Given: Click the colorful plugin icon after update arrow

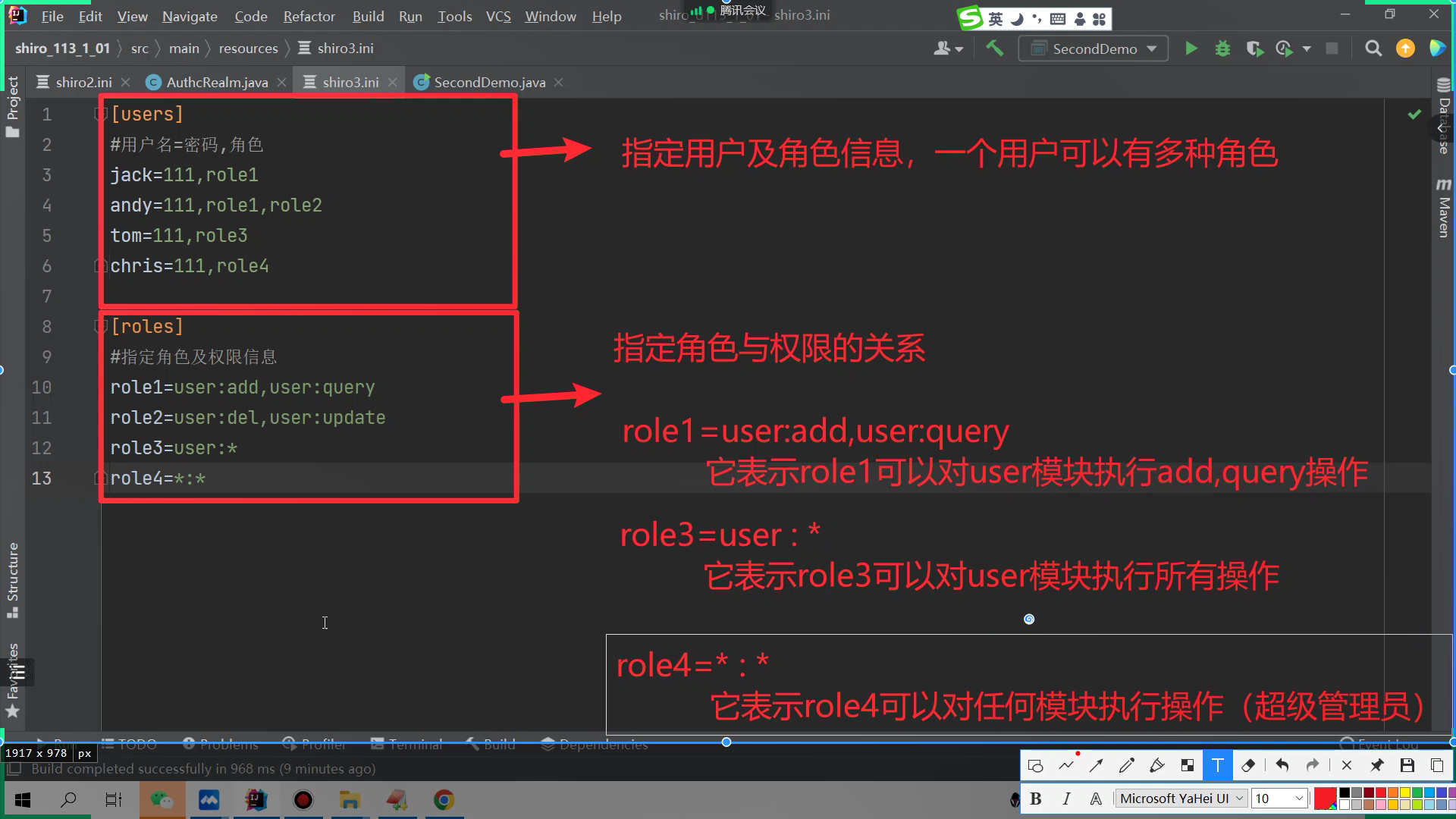Looking at the screenshot, I should coord(1437,49).
